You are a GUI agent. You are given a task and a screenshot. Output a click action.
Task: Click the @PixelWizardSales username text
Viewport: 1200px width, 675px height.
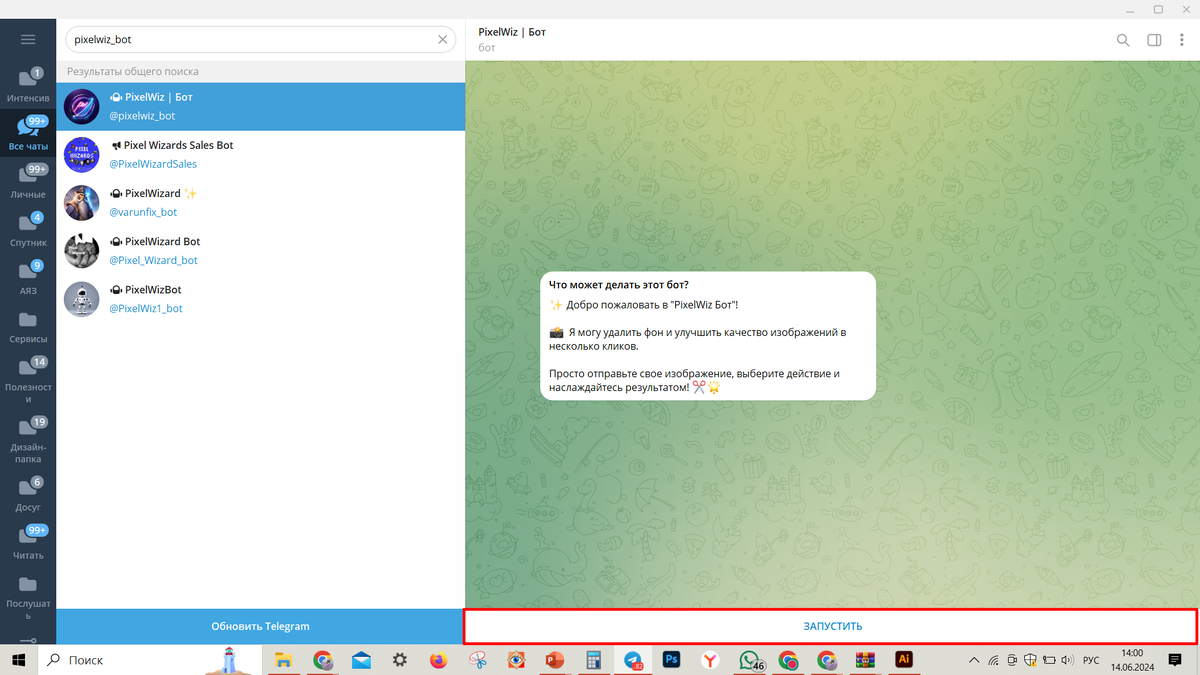click(153, 164)
